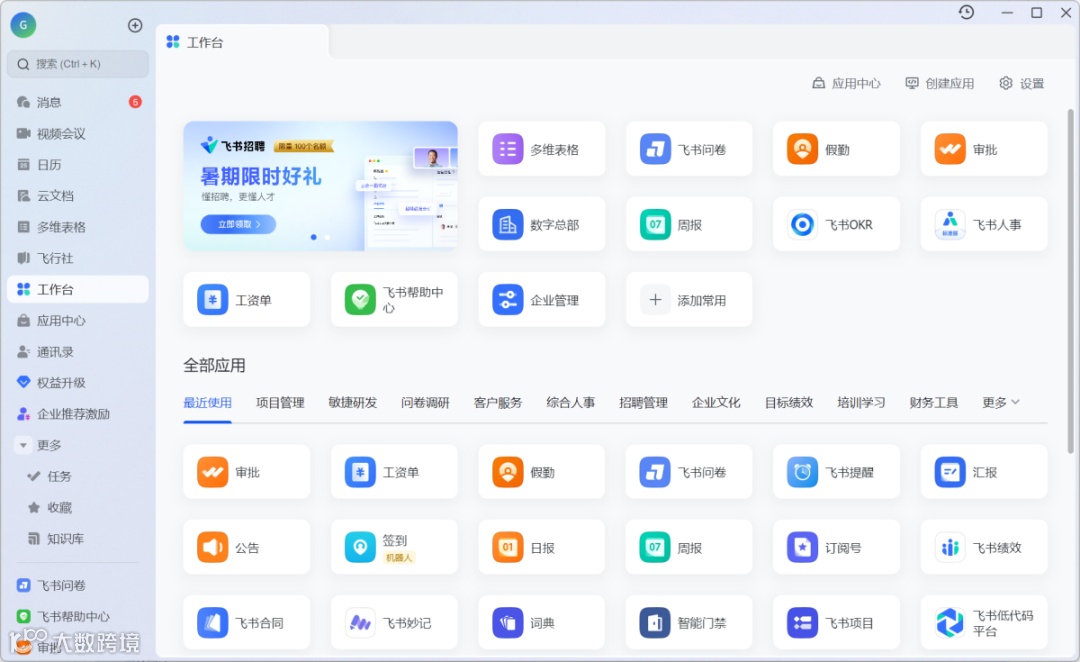1080x662 pixels.
Task: Switch to the 综合人事 tab
Action: 570,402
